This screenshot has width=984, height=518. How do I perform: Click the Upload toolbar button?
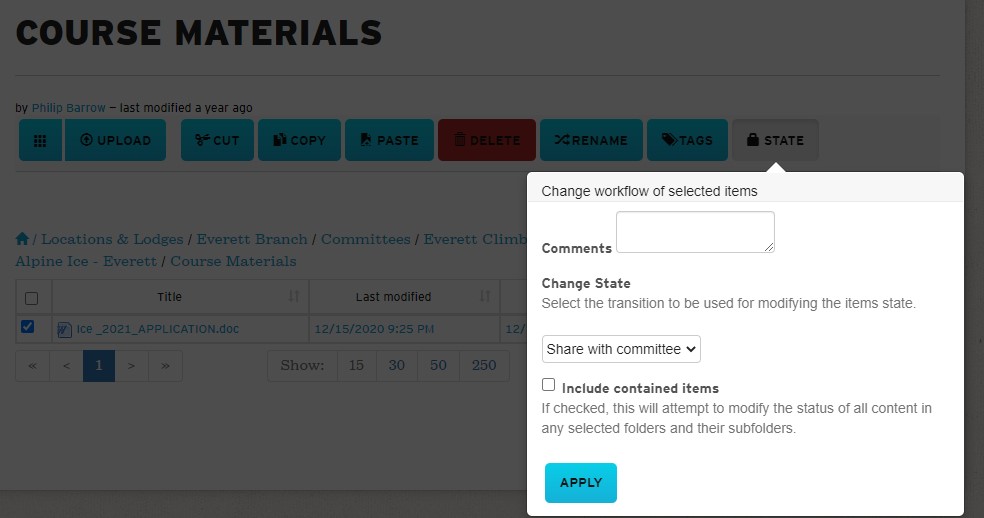pyautogui.click(x=115, y=140)
